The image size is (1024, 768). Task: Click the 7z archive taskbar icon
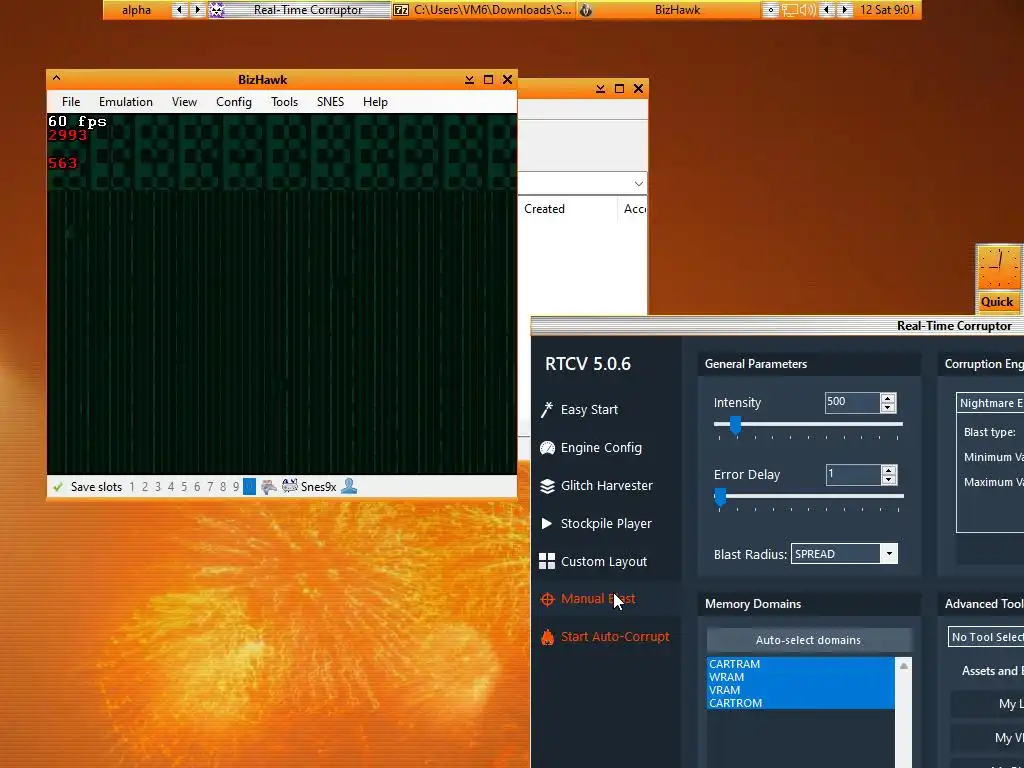pyautogui.click(x=401, y=10)
